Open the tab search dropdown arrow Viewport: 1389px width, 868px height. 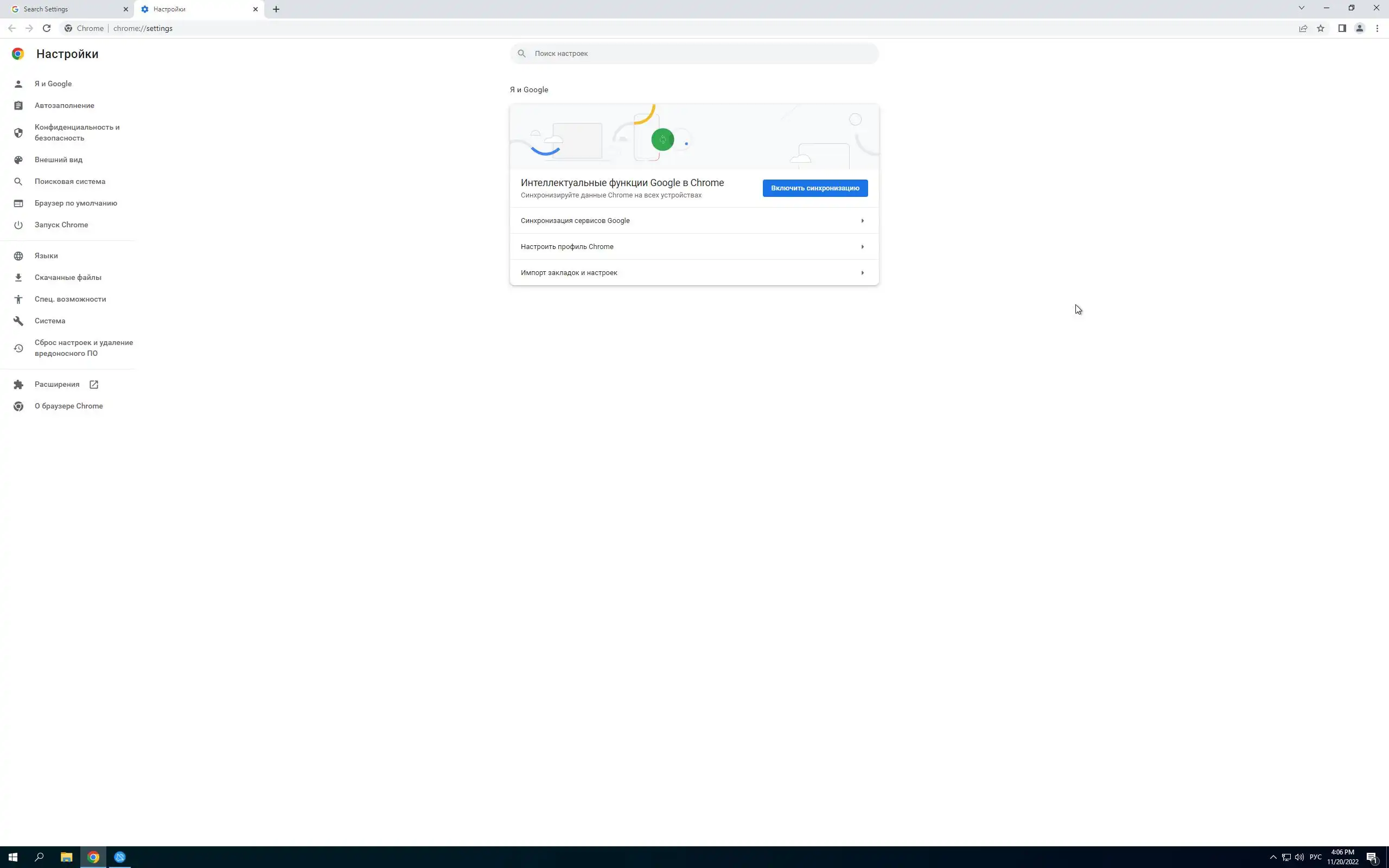coord(1301,8)
